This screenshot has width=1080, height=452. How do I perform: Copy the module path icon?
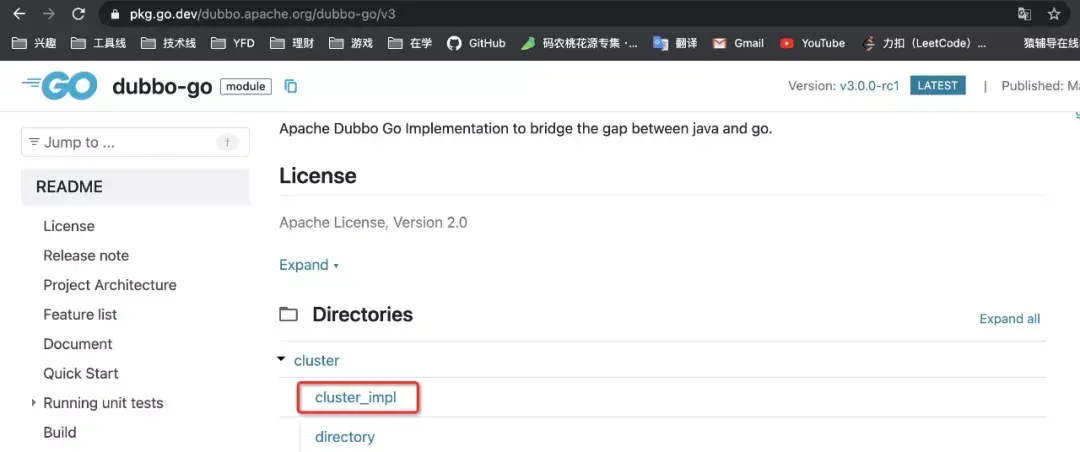click(291, 86)
